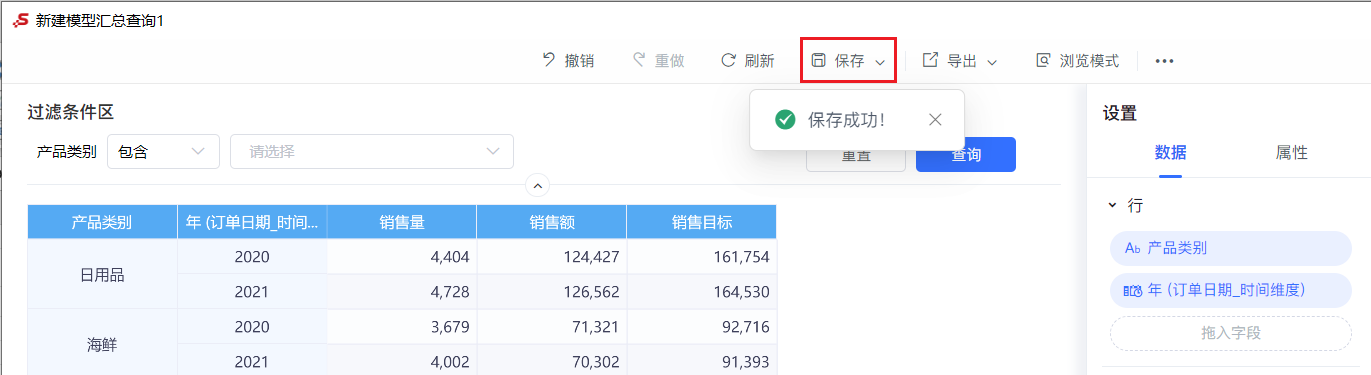
Task: Select sales target cell 161,754
Action: coord(701,257)
